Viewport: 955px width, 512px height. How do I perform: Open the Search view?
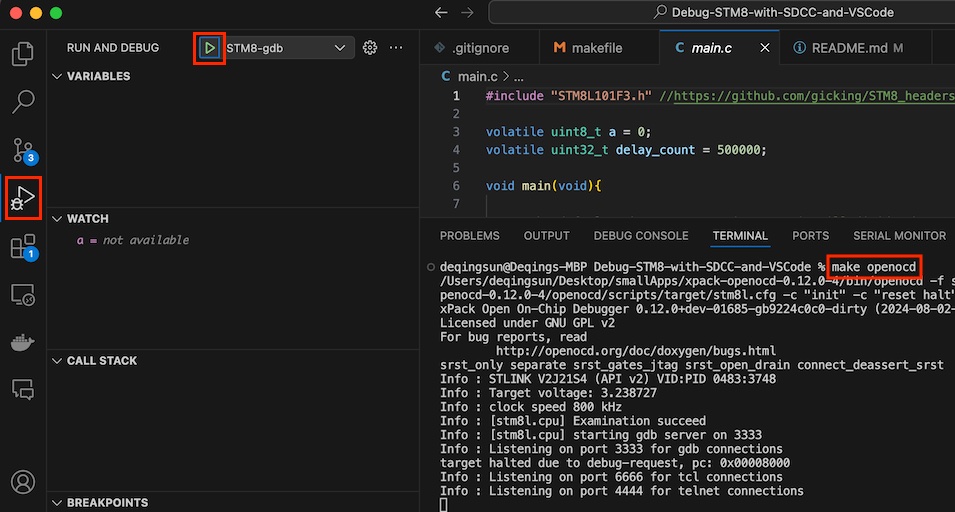pyautogui.click(x=23, y=101)
